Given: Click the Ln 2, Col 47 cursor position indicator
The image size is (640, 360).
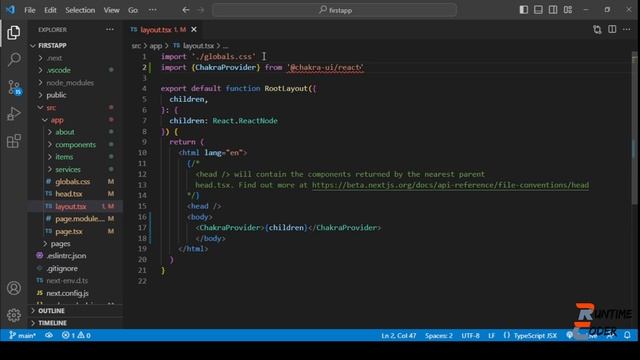Looking at the screenshot, I should (x=398, y=336).
